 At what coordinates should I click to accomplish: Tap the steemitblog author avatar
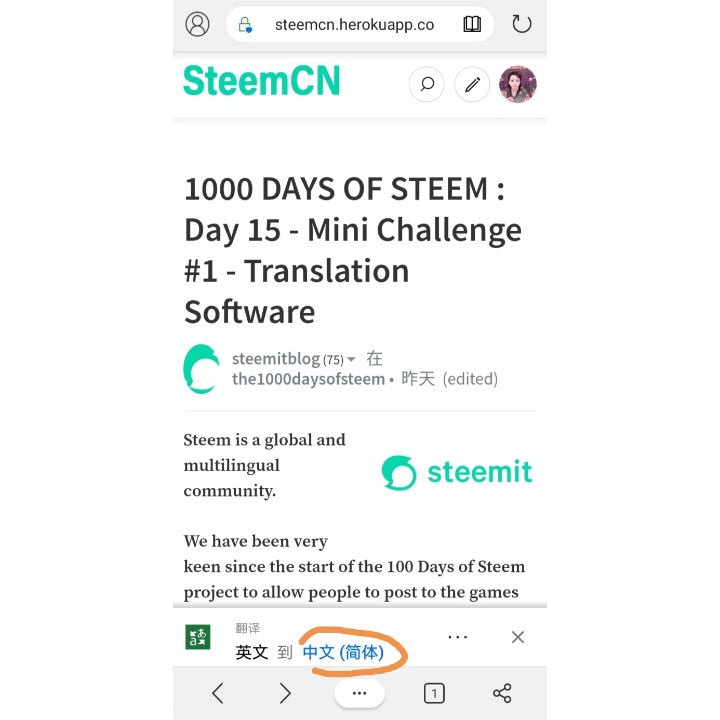tap(201, 369)
